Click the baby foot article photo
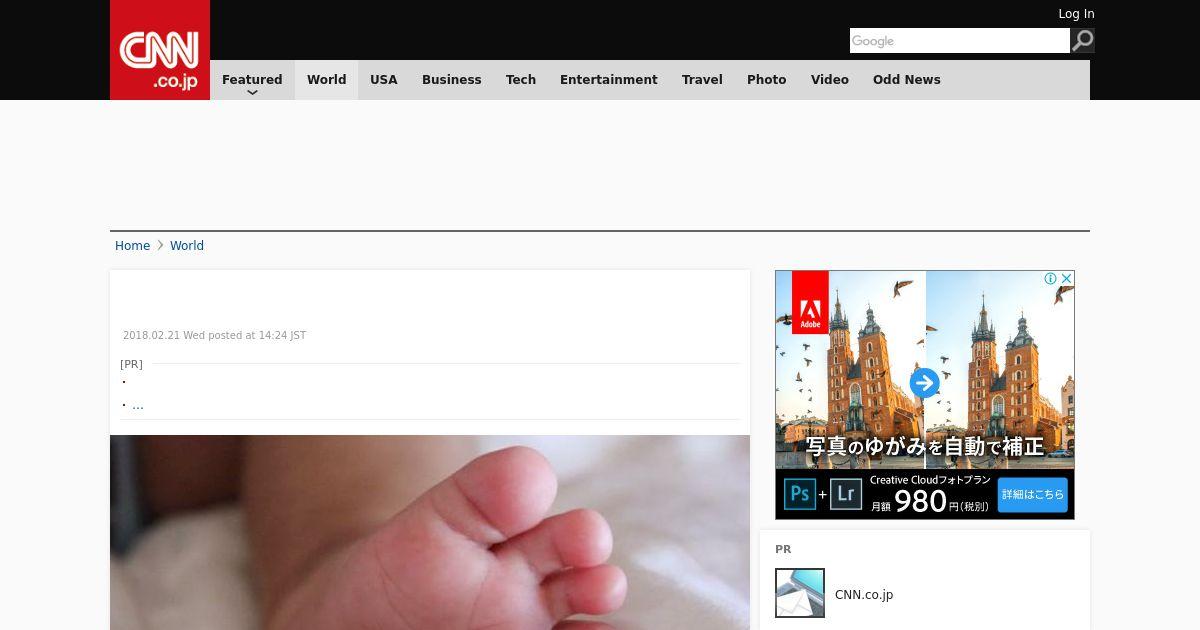 click(430, 532)
